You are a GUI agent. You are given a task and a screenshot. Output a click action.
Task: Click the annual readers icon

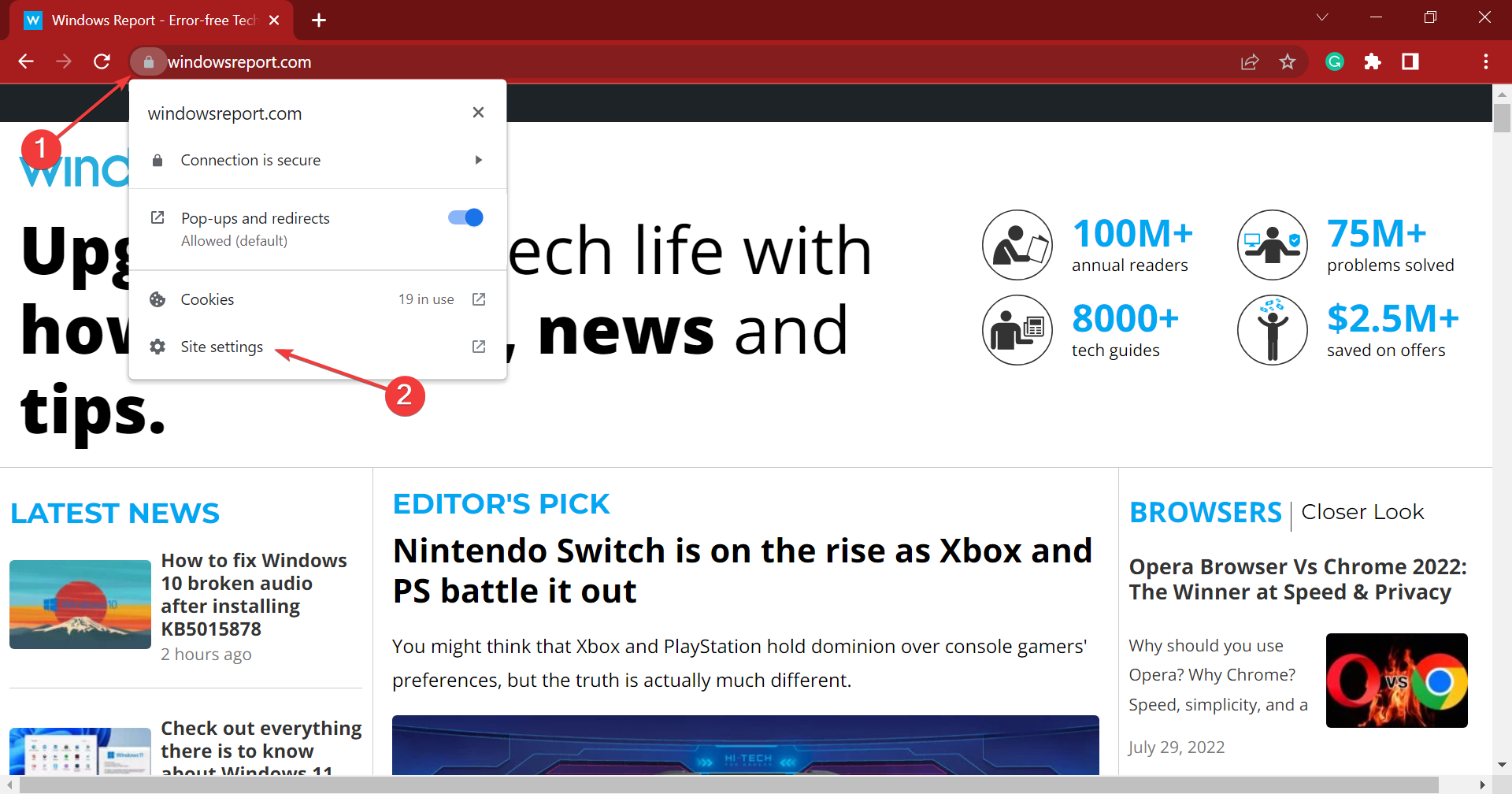pos(1017,245)
